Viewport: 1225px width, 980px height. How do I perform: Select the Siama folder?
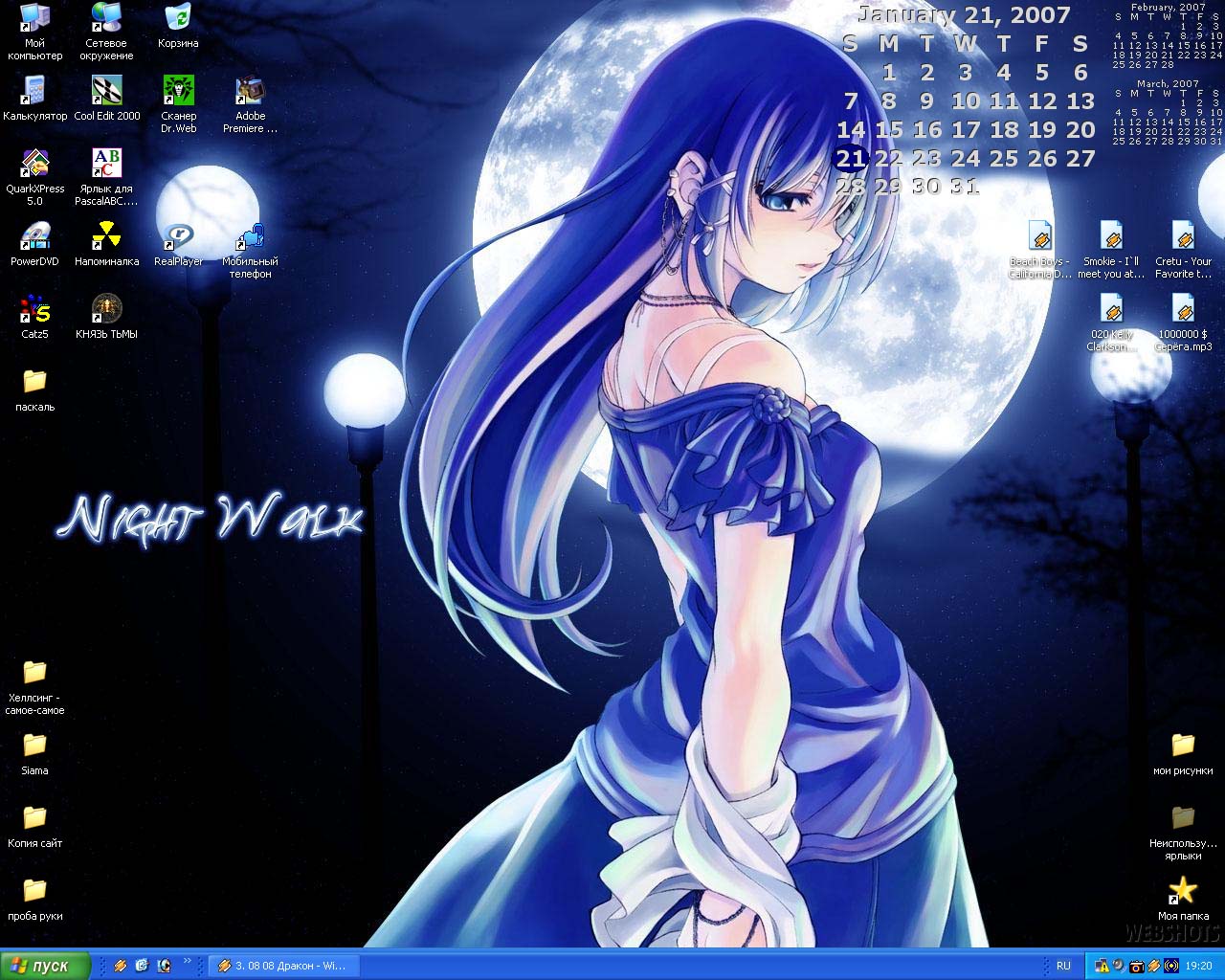34,753
